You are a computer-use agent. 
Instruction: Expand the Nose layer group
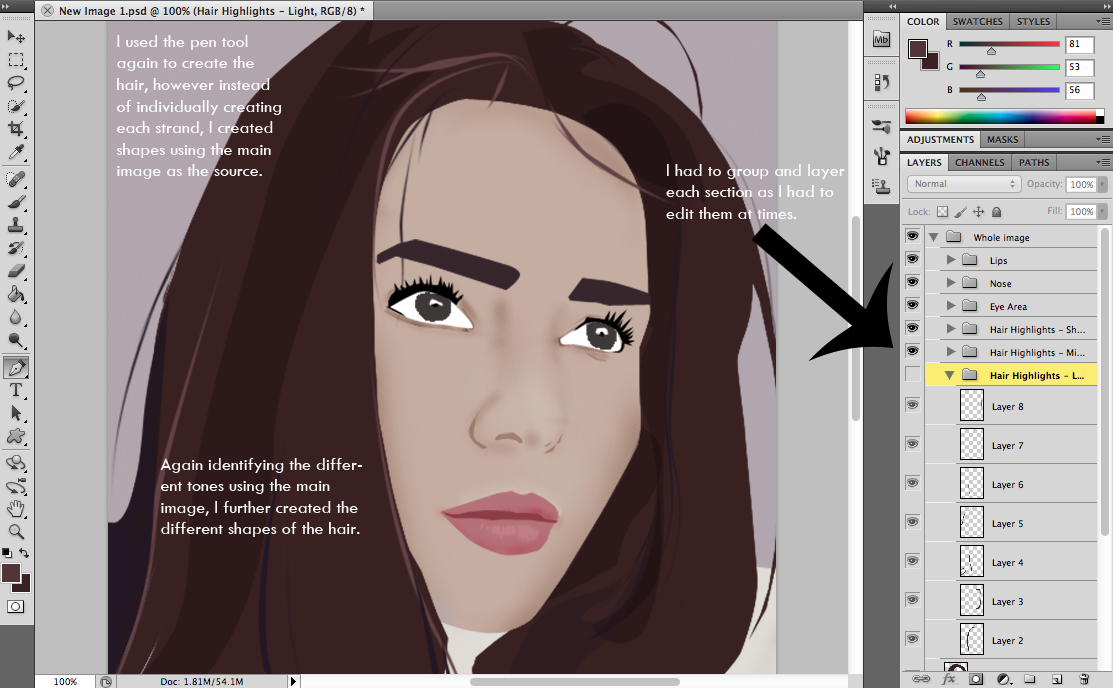pyautogui.click(x=951, y=284)
